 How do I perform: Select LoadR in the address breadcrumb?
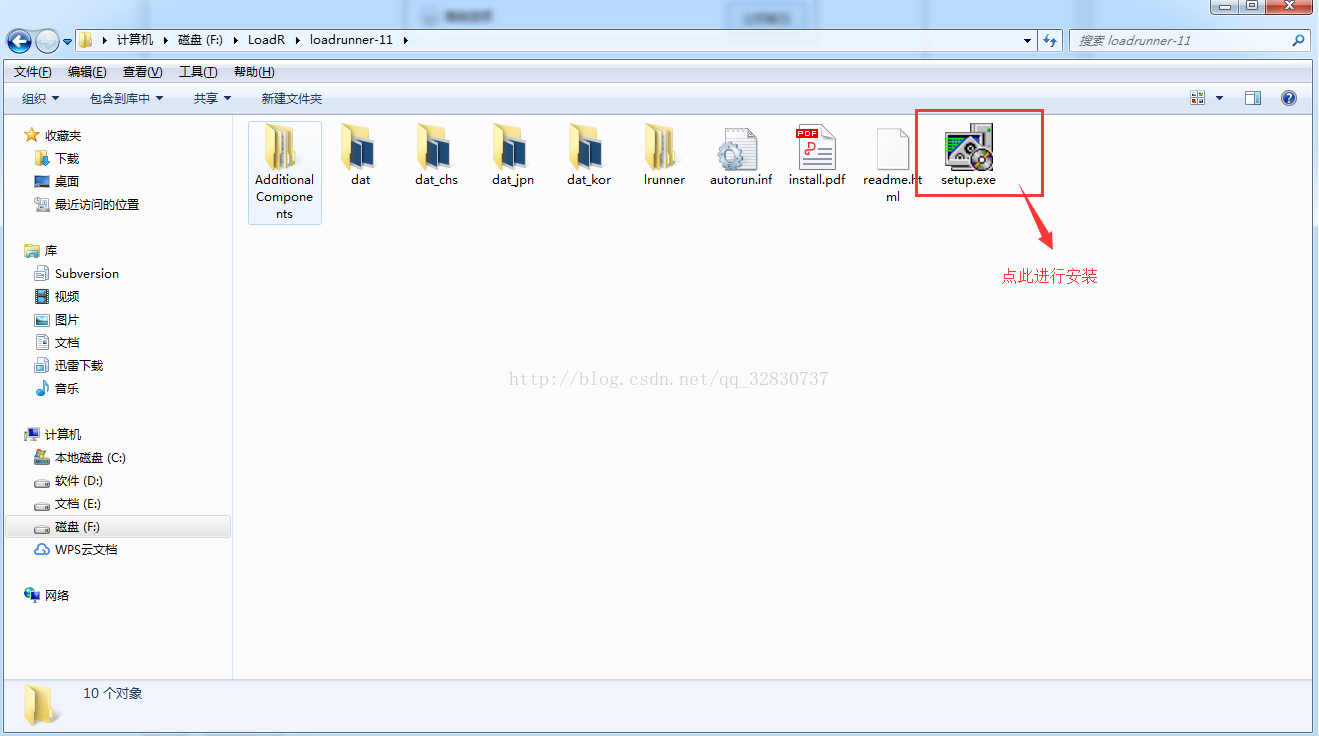pyautogui.click(x=267, y=41)
